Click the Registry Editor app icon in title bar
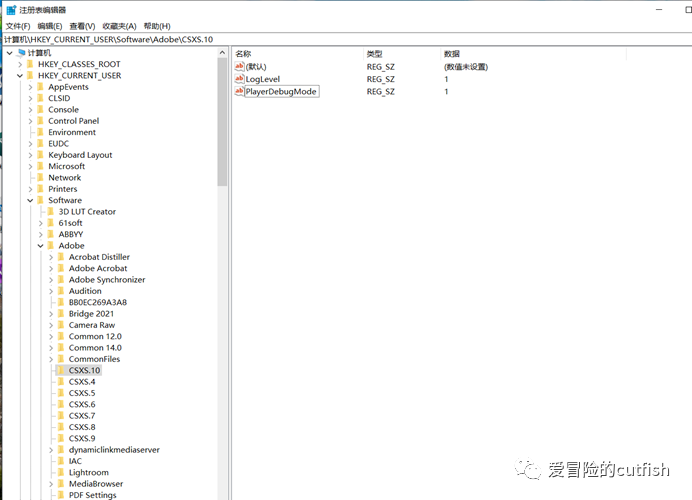Viewport: 692px width, 500px height. click(11, 10)
